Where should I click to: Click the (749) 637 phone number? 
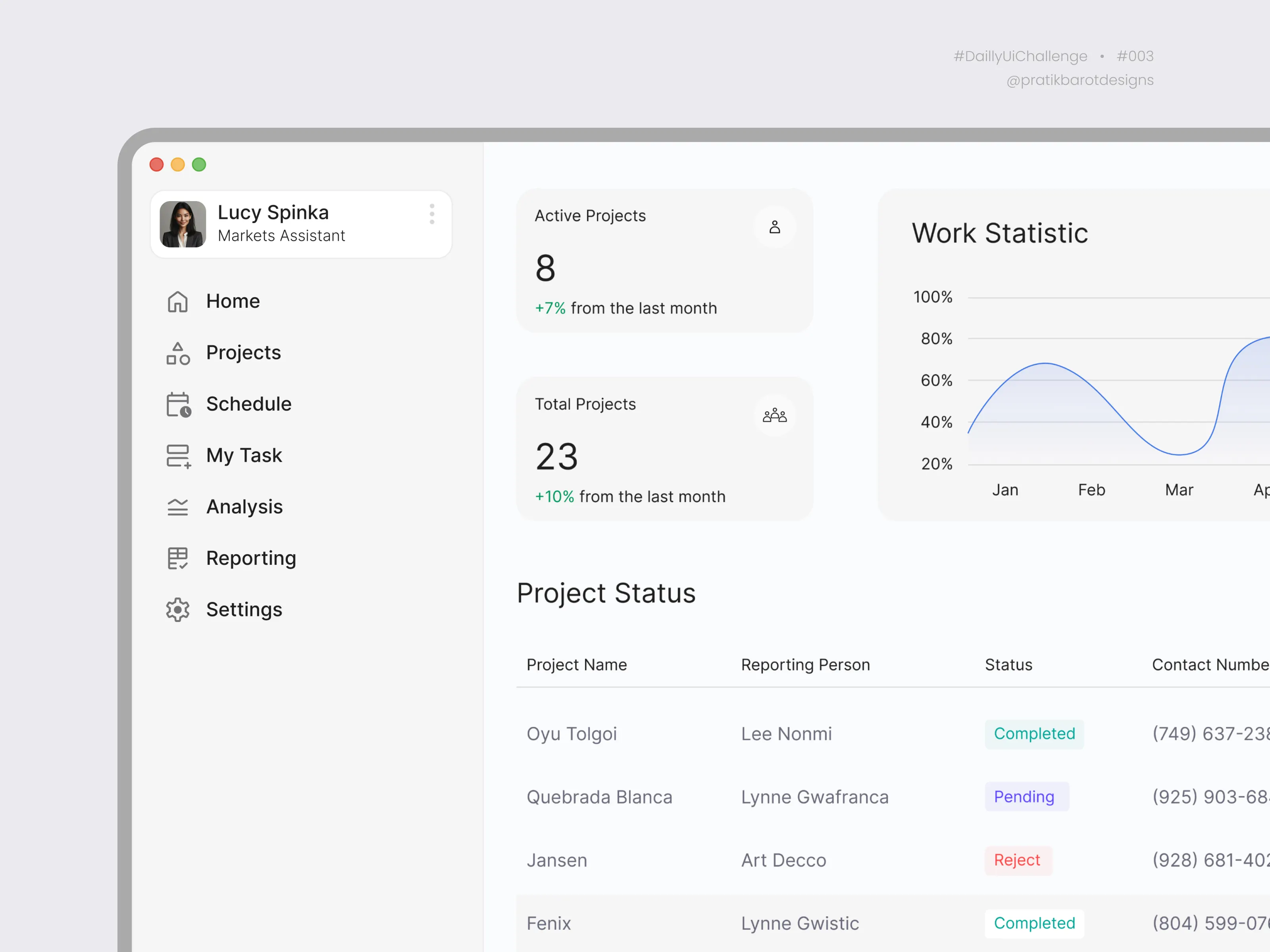click(x=1211, y=734)
